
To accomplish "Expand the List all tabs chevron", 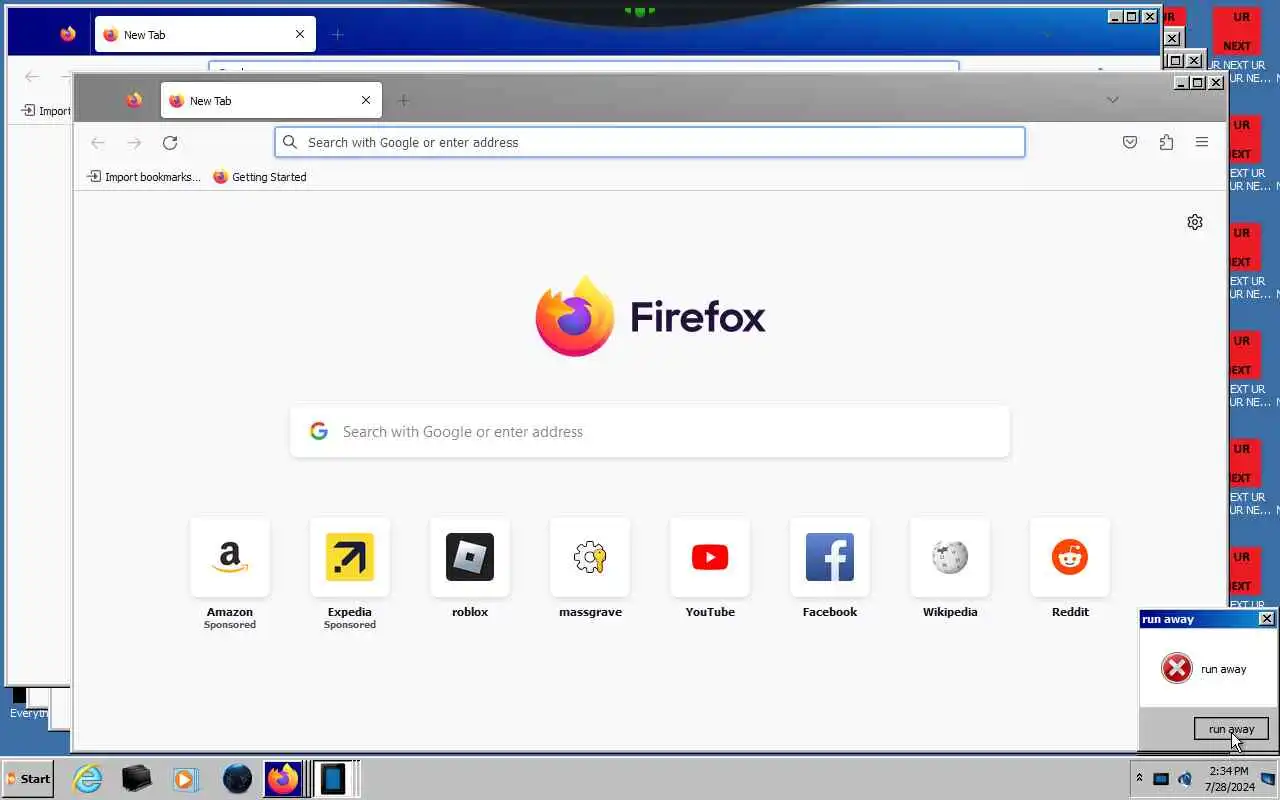I will [x=1112, y=100].
